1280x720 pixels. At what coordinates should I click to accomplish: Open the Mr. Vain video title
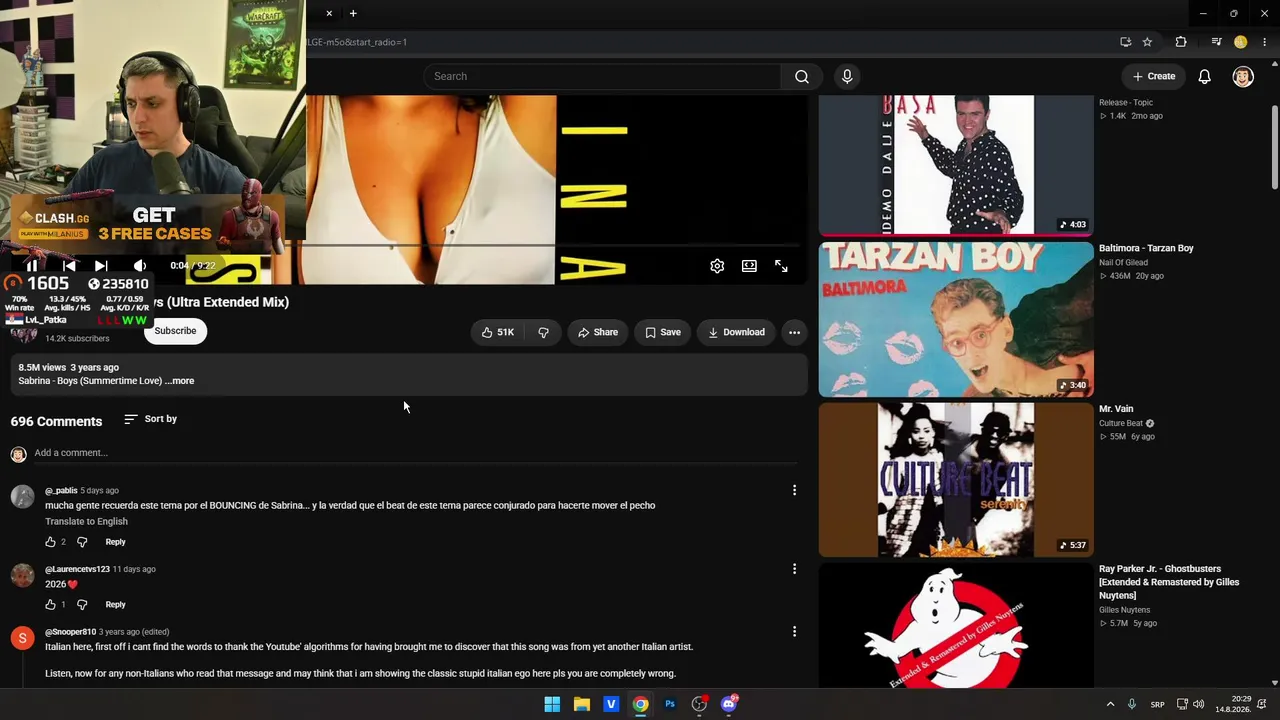[x=1116, y=409]
